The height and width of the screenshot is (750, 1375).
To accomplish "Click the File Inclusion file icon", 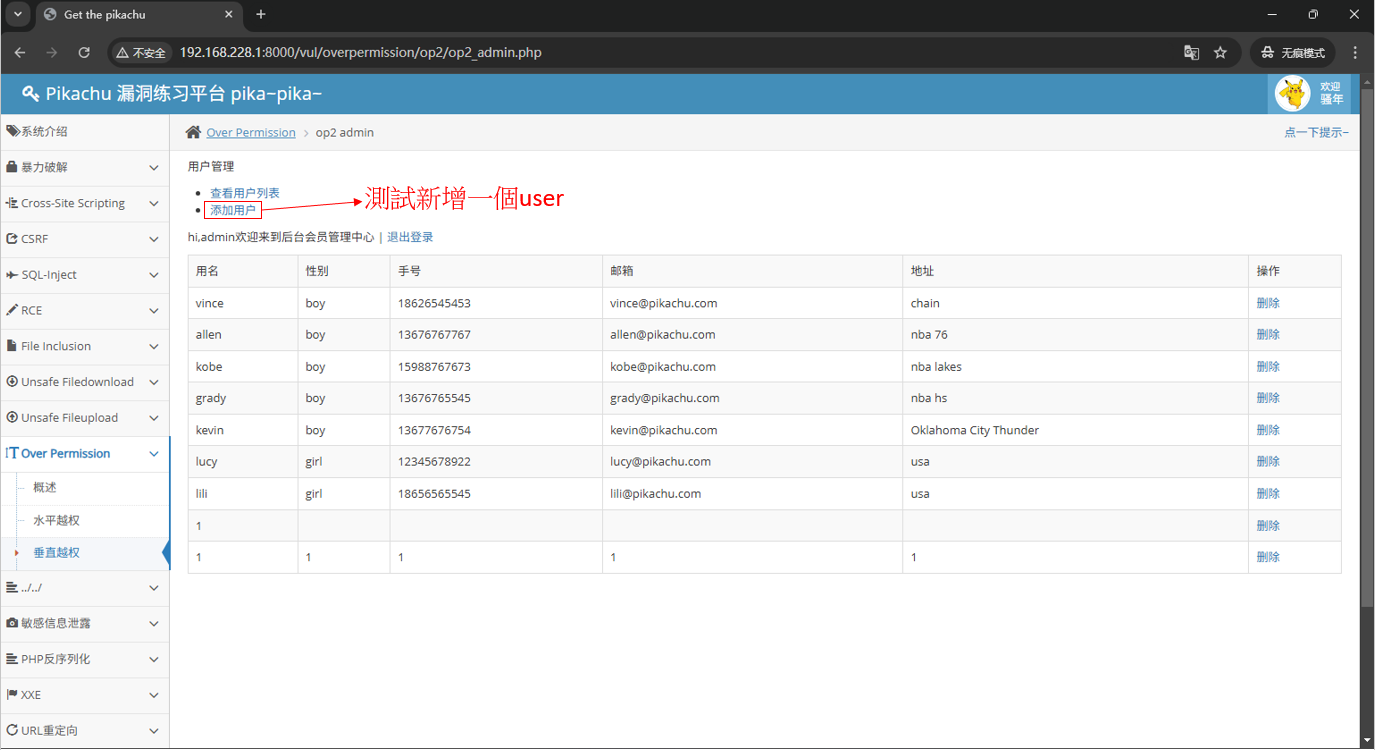I will pos(12,346).
